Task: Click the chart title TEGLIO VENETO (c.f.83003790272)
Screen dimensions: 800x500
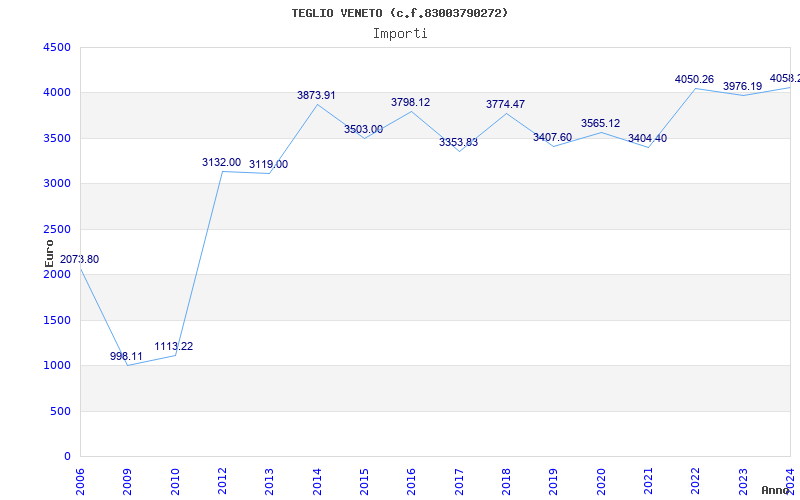Action: pos(400,13)
